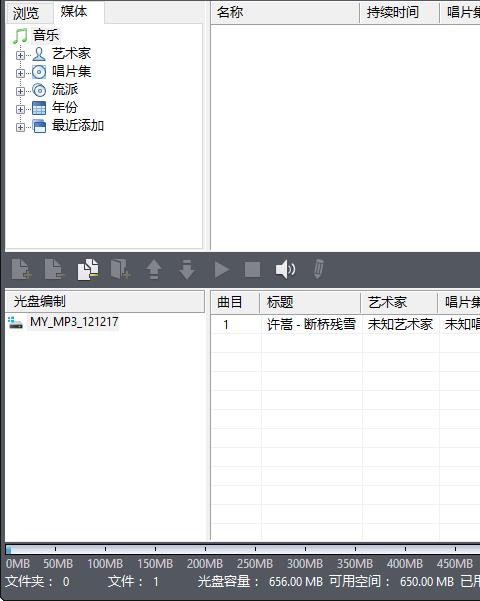
Task: Click the 光盘容量 656.00 MB status
Action: click(x=260, y=581)
